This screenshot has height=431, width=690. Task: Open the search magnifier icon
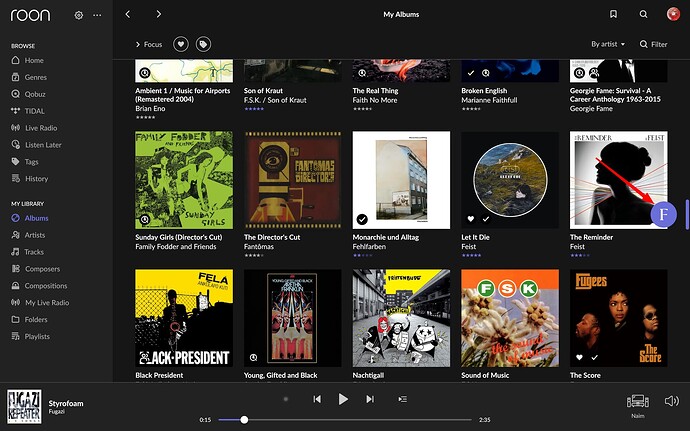pos(643,15)
